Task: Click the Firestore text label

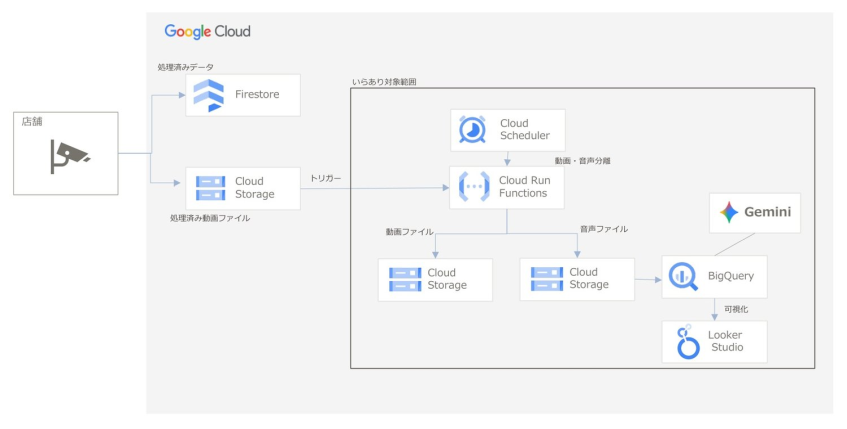Action: point(257,95)
